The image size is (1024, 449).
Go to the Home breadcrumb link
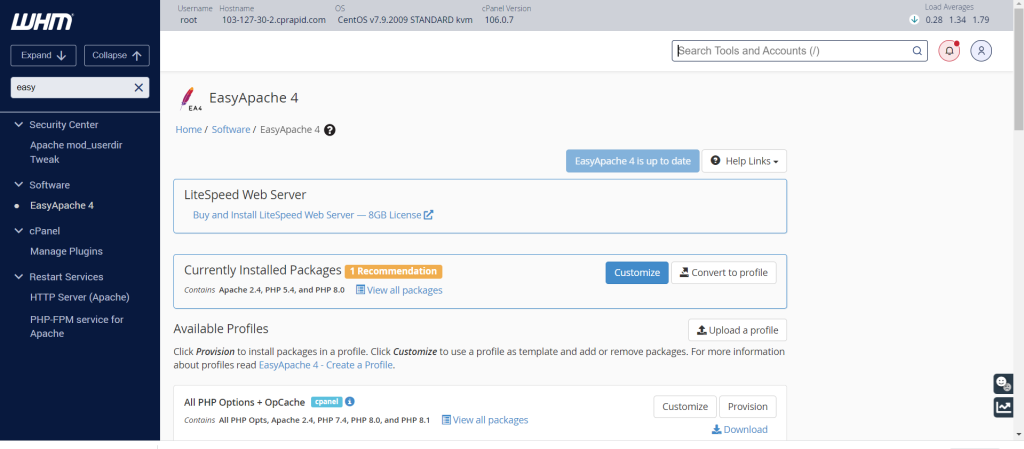pos(188,130)
